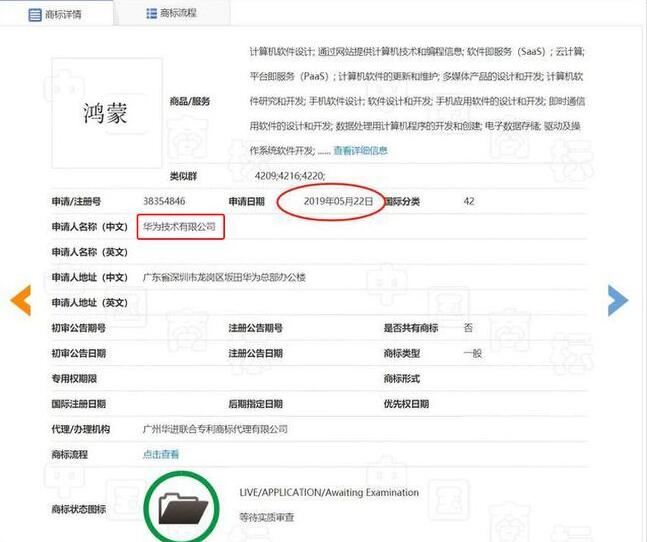Click the 后期指定日期 label
The height and width of the screenshot is (542, 647).
255,404
